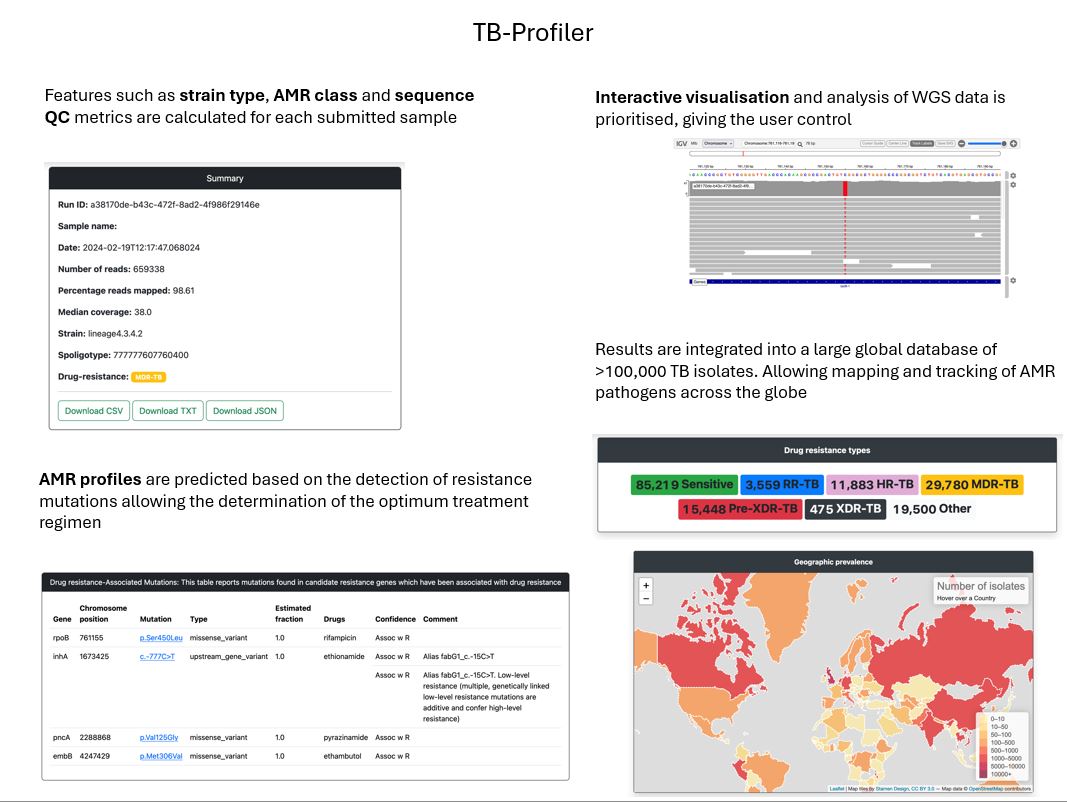Click the IGV zoom level slider
1067x802 pixels.
(985, 144)
